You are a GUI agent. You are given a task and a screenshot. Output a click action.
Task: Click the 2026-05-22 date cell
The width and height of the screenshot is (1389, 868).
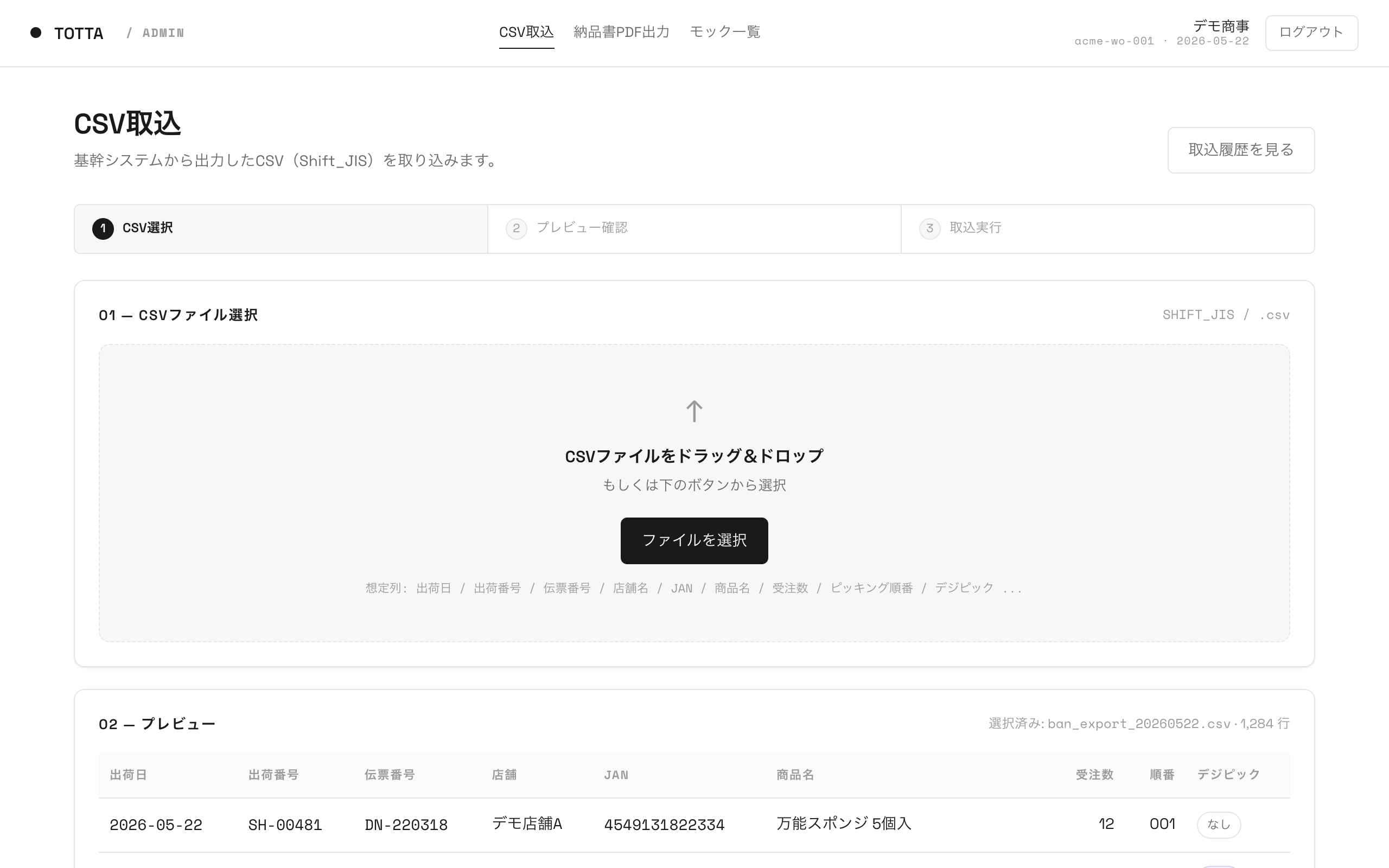click(156, 825)
